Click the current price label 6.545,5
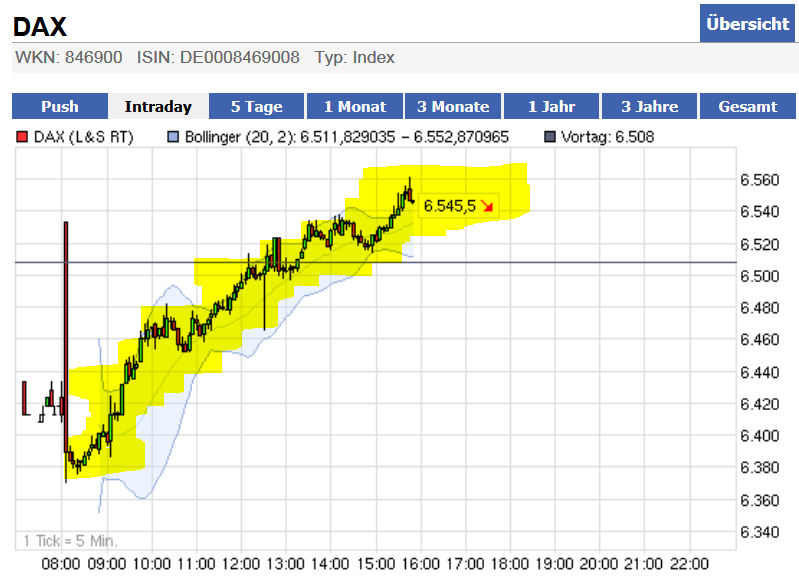The width and height of the screenshot is (799, 579). pyautogui.click(x=449, y=206)
